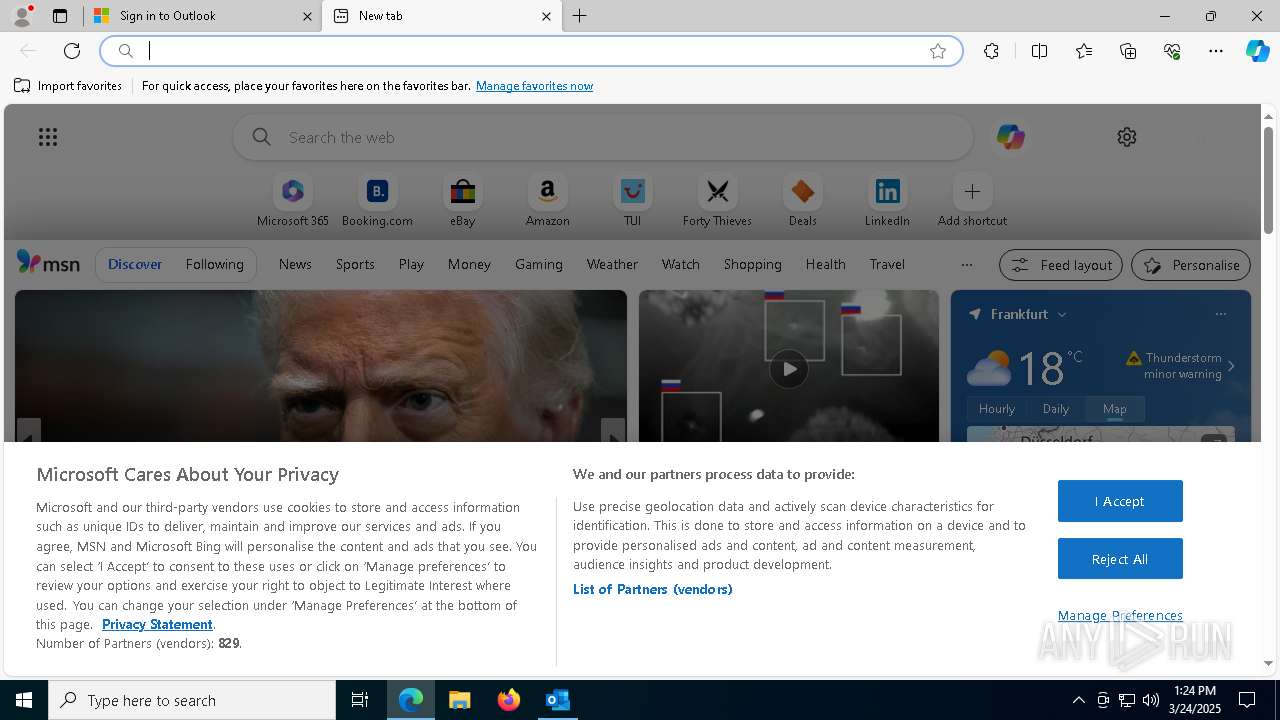Open the Edge profile icon
Image resolution: width=1280 pixels, height=720 pixels.
tap(21, 16)
